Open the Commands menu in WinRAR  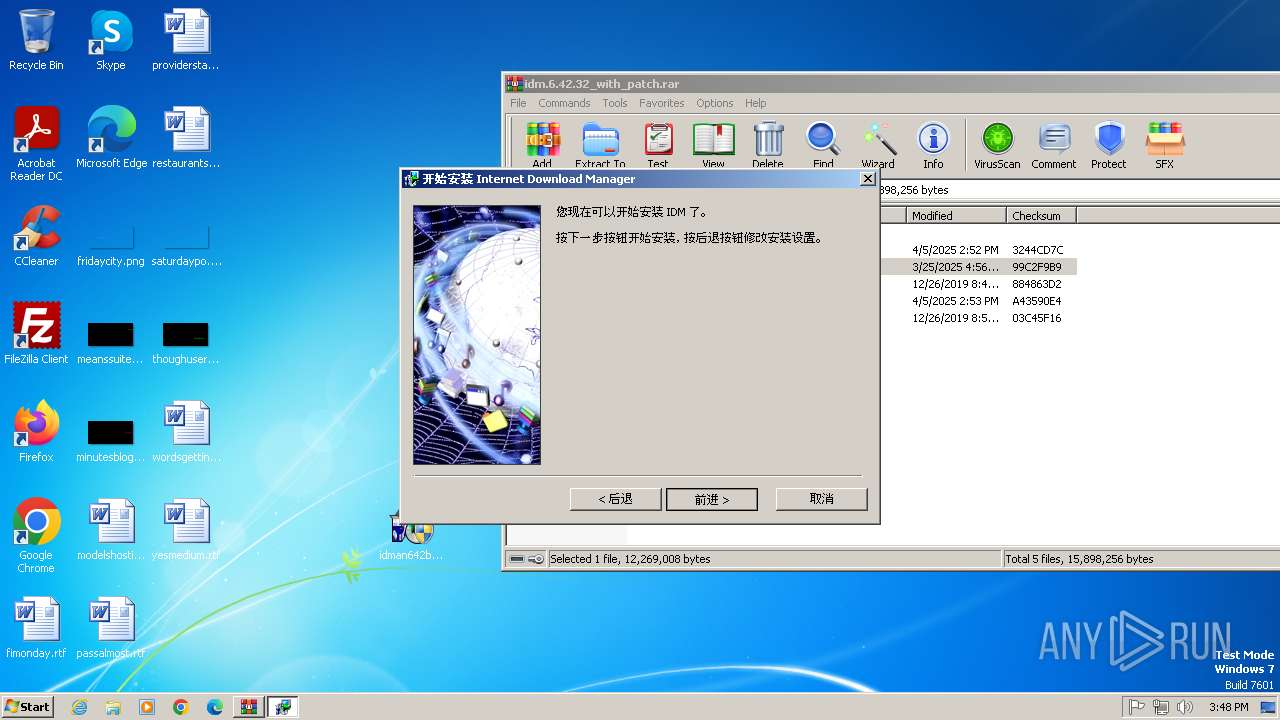coord(564,103)
